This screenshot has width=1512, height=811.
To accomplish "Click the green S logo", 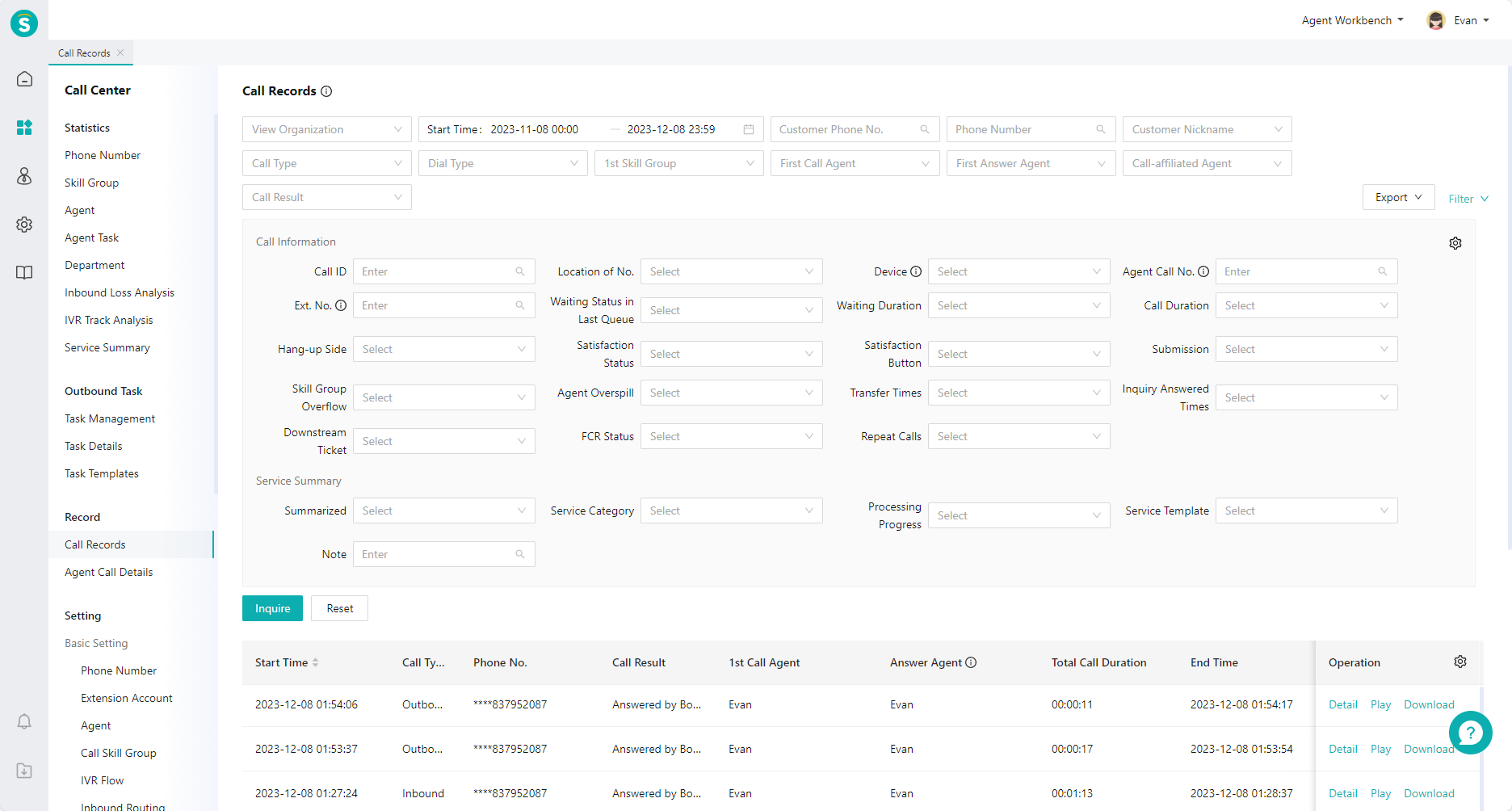I will pyautogui.click(x=24, y=23).
